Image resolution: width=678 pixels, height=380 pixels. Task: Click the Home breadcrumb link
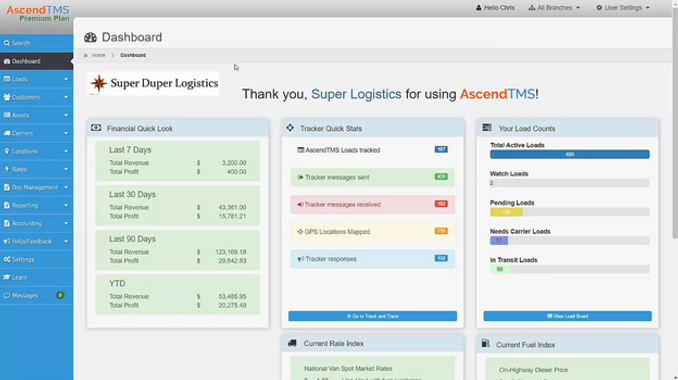coord(98,55)
